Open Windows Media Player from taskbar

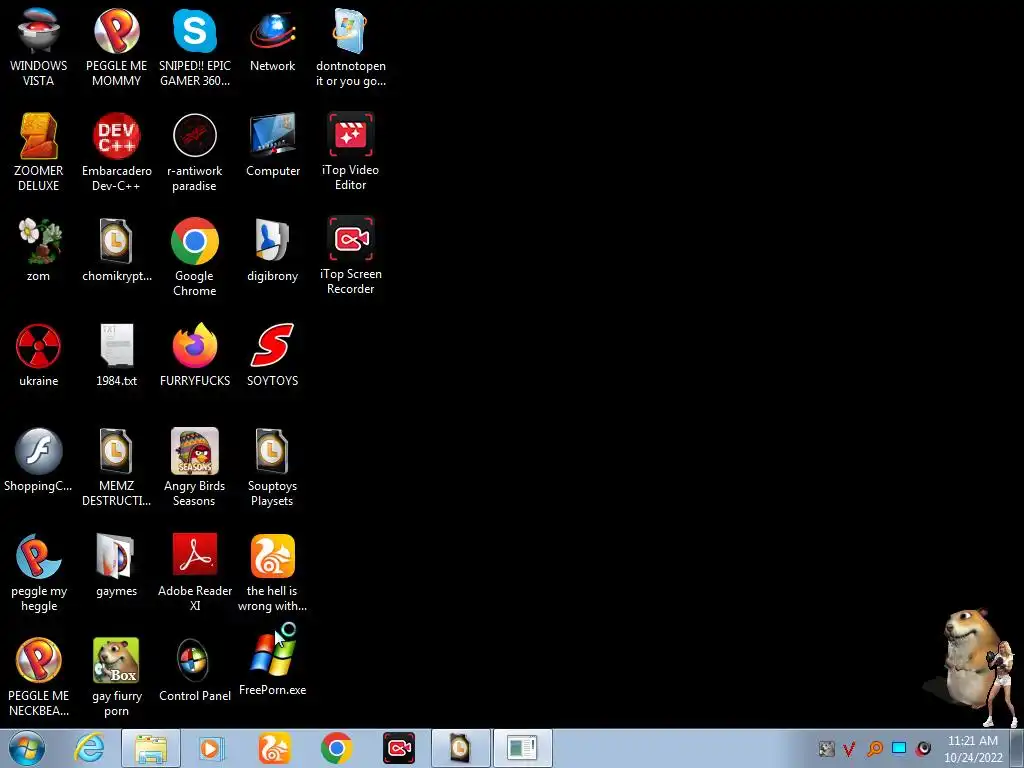210,748
